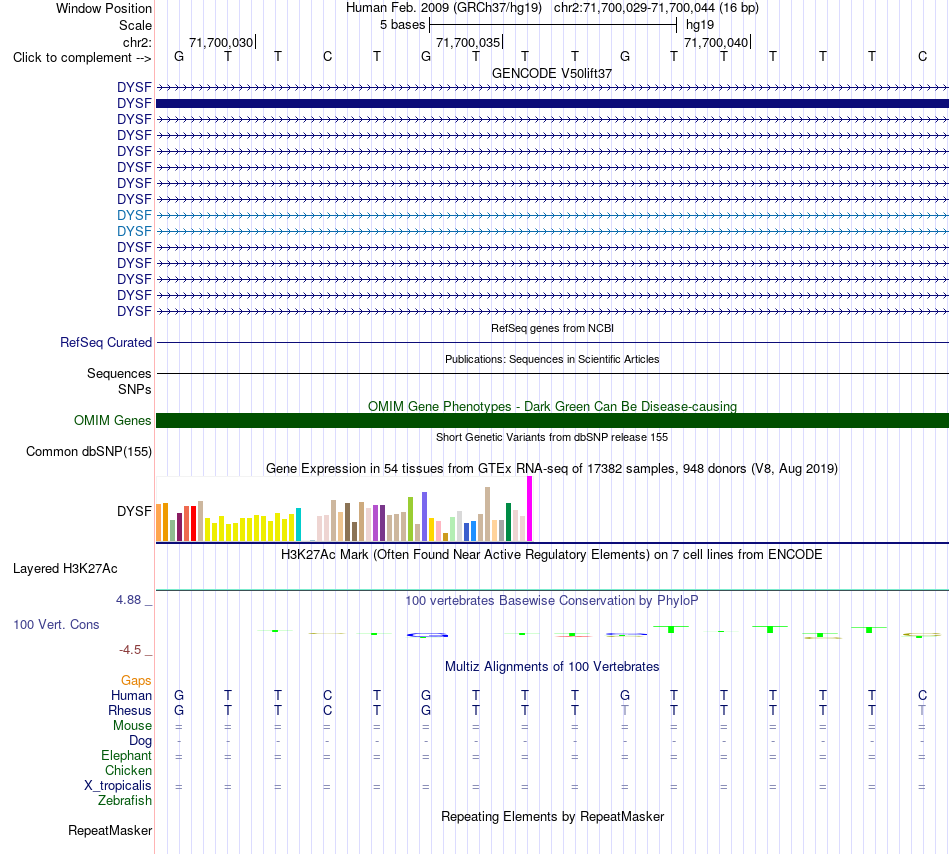Click the tall magenta bar in GTEx chart

tap(530, 509)
